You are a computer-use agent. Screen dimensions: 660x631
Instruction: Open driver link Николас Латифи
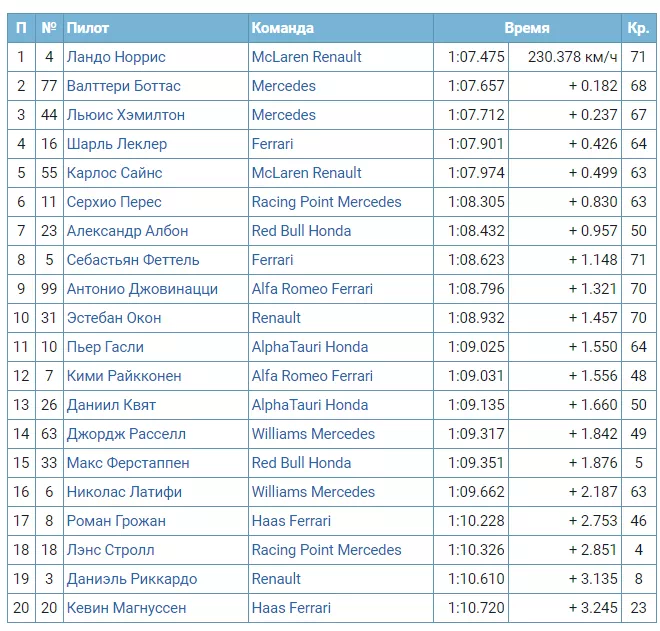125,492
